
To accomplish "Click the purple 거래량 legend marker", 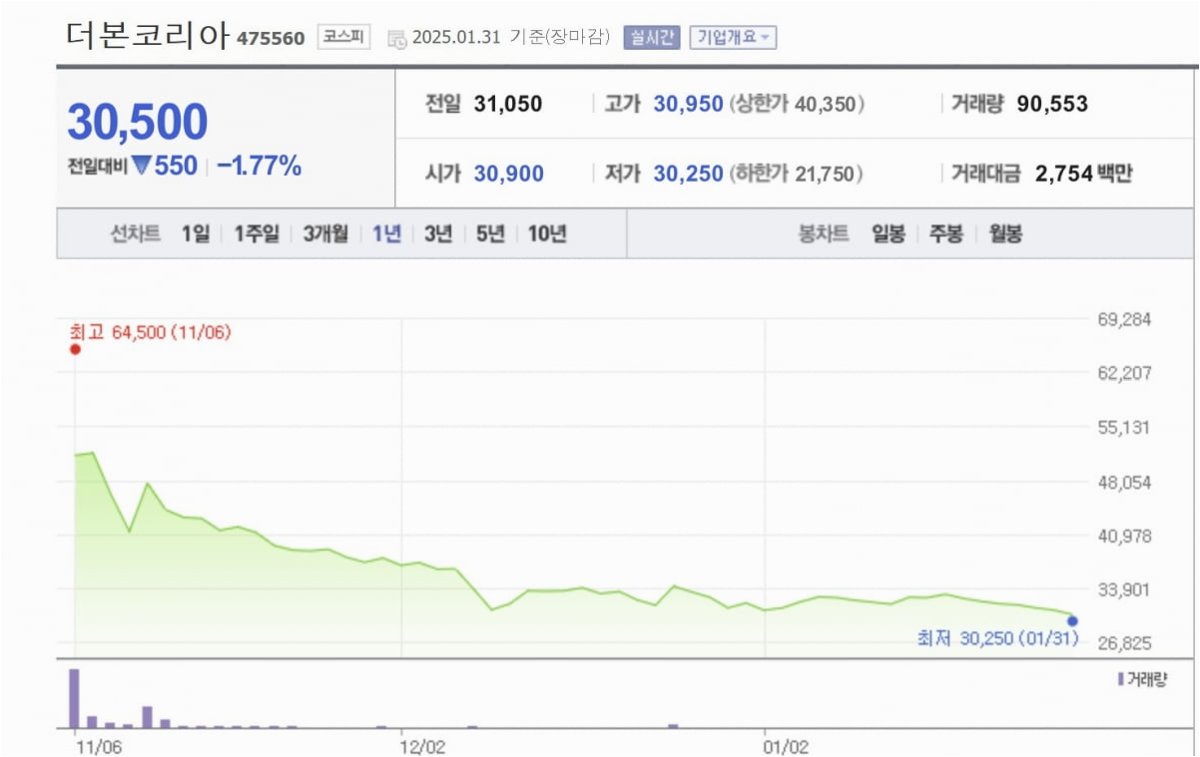I will pos(1120,680).
